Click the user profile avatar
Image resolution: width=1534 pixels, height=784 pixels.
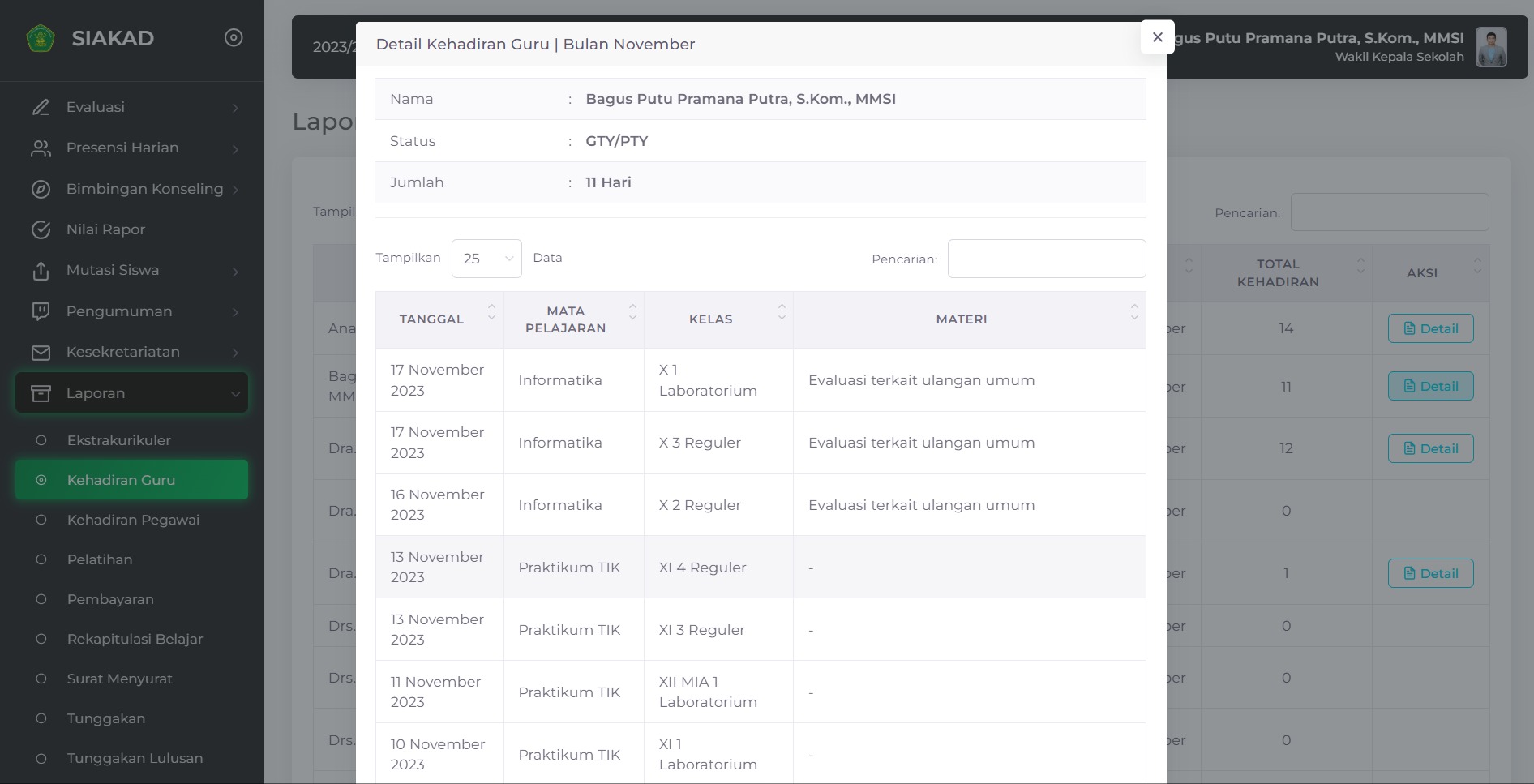click(1491, 47)
